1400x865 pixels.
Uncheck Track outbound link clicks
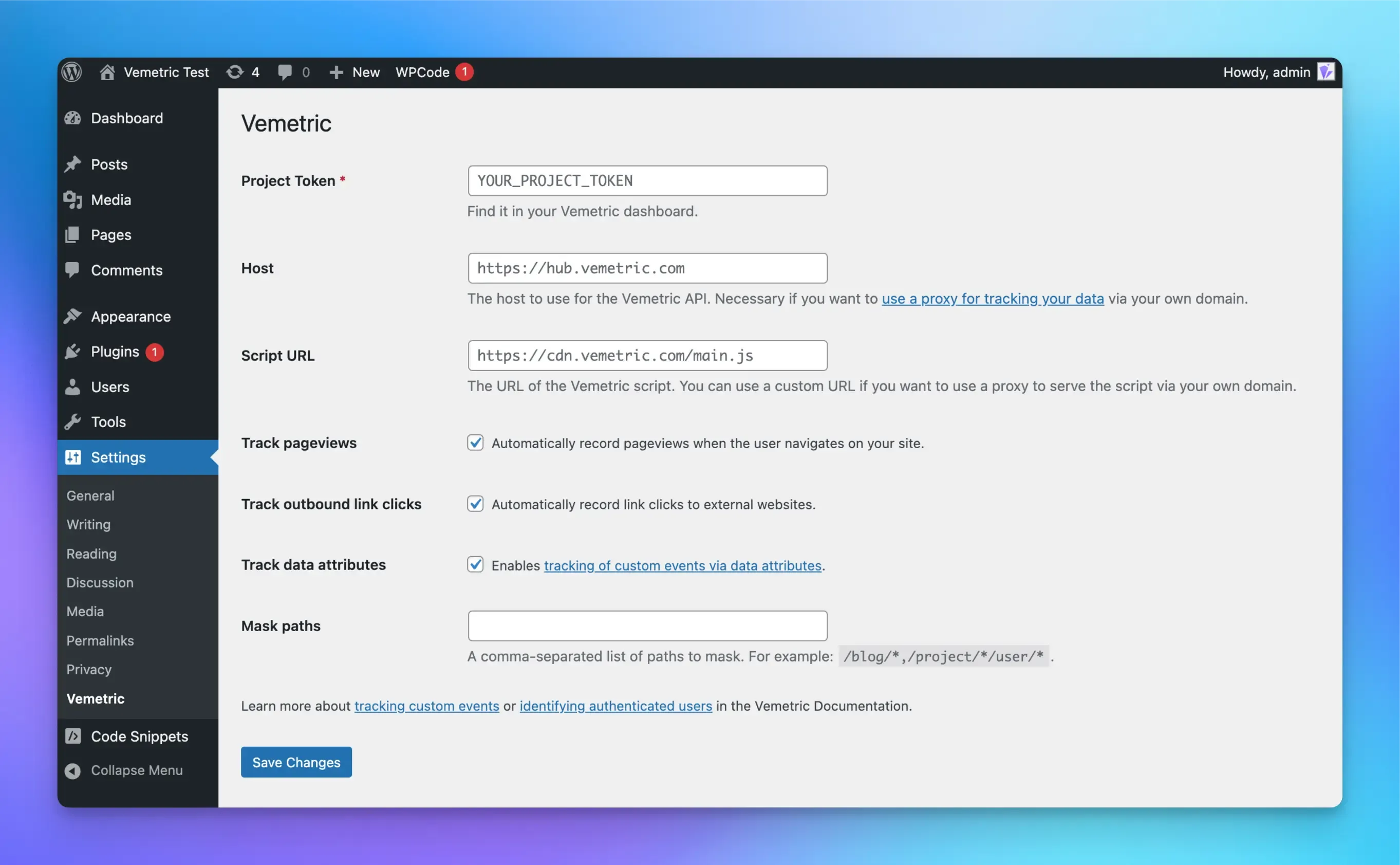pyautogui.click(x=475, y=504)
